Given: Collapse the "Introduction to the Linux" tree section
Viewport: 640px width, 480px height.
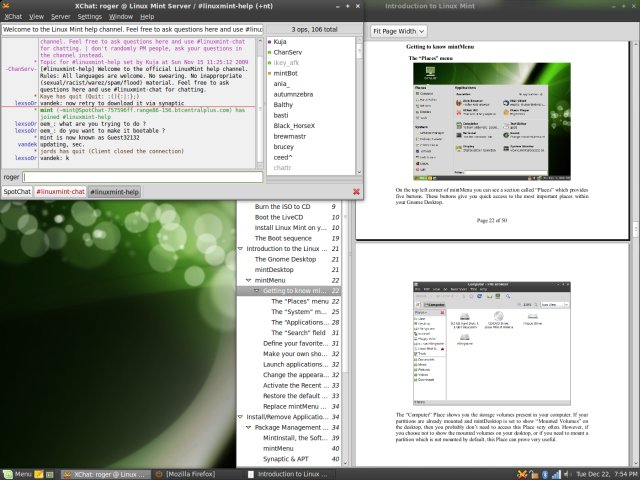Looking at the screenshot, I should (x=240, y=248).
